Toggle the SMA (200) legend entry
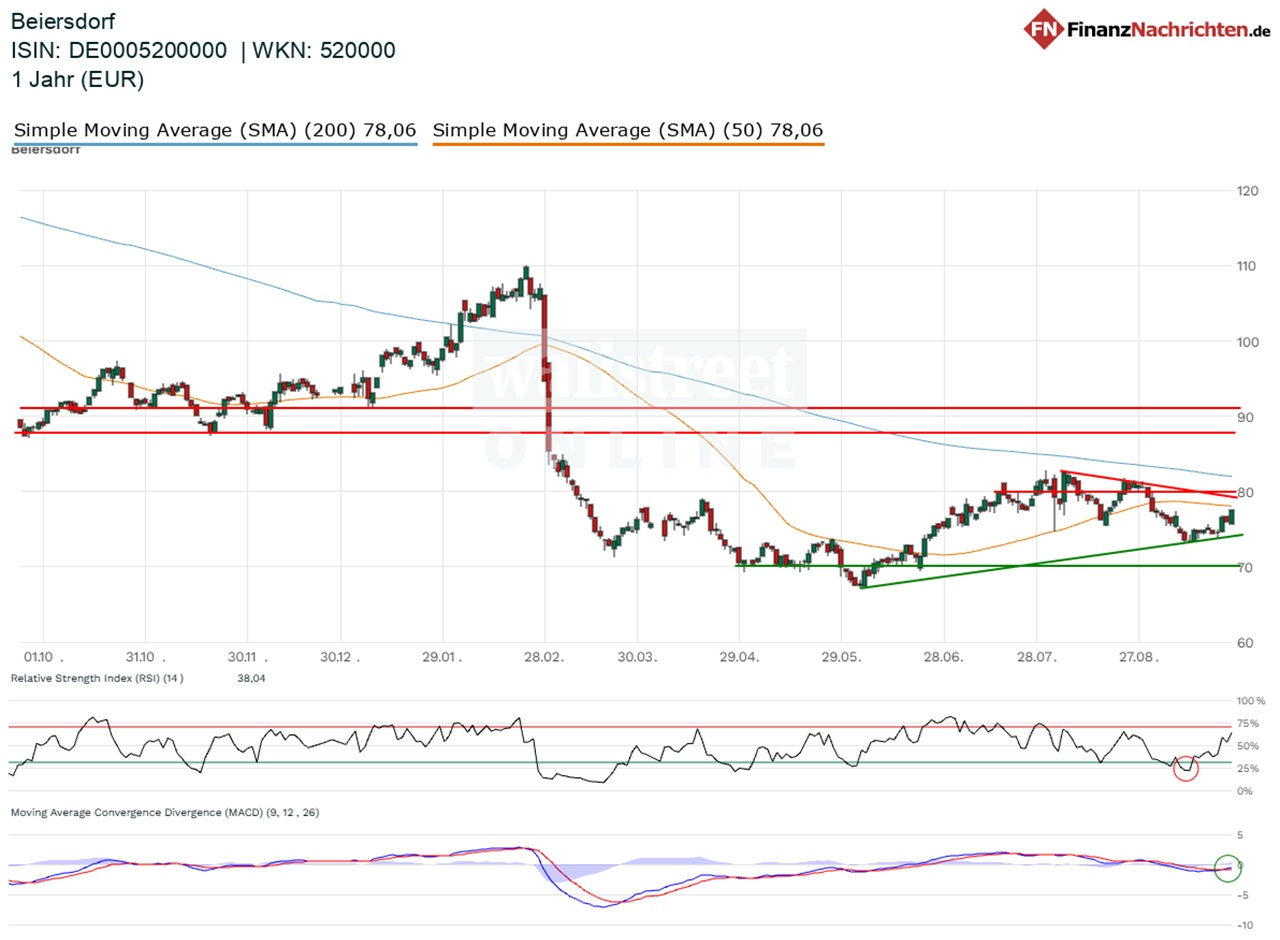The image size is (1280, 940). 214,130
